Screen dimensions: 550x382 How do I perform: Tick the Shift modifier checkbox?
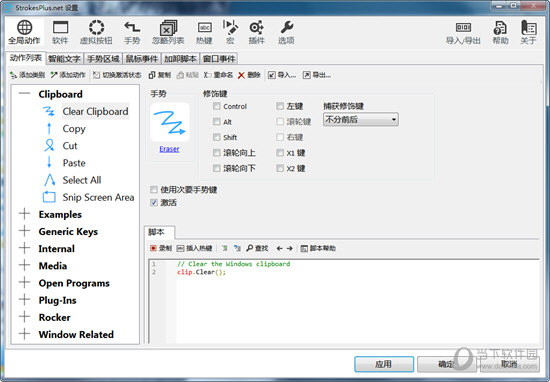click(x=217, y=137)
